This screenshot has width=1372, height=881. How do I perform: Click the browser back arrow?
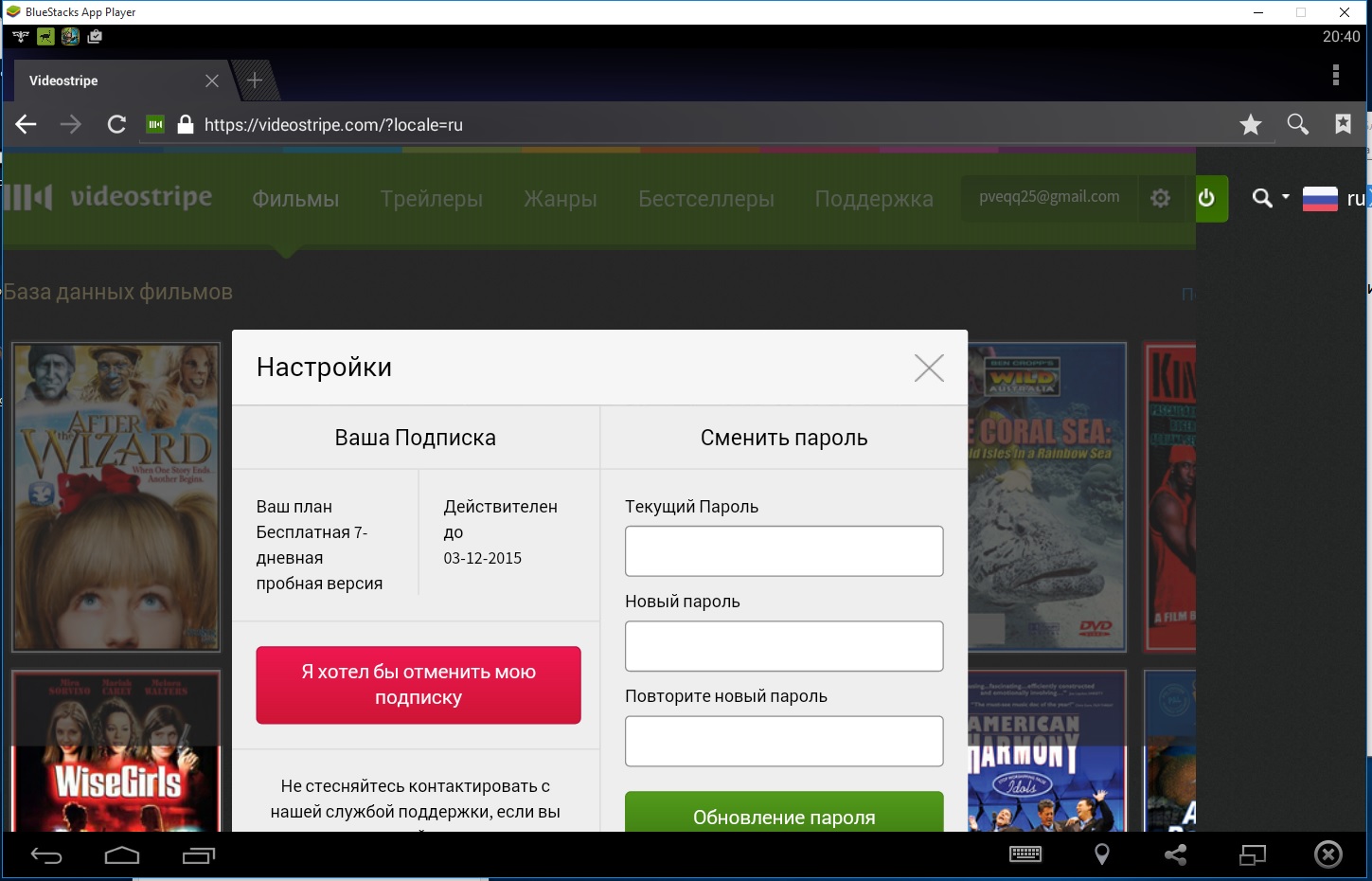[26, 124]
